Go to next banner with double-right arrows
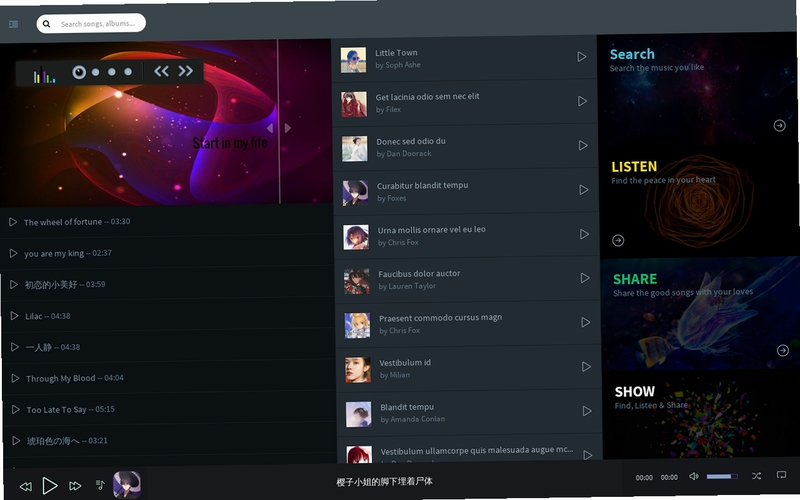800x500 pixels. 185,71
